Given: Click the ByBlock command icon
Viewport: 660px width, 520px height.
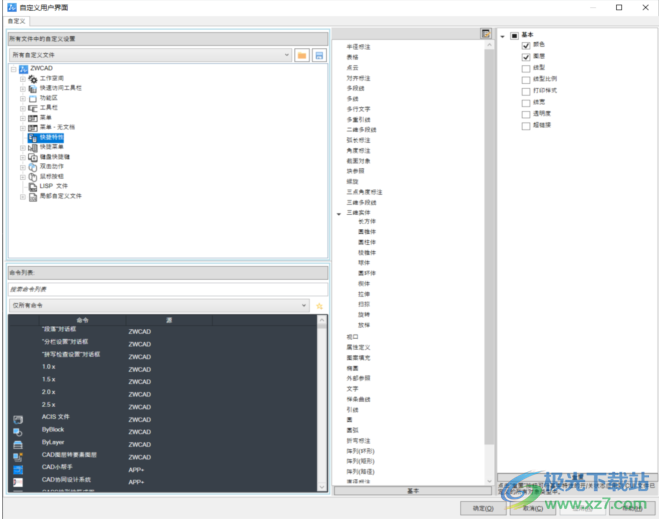Looking at the screenshot, I should (18, 432).
